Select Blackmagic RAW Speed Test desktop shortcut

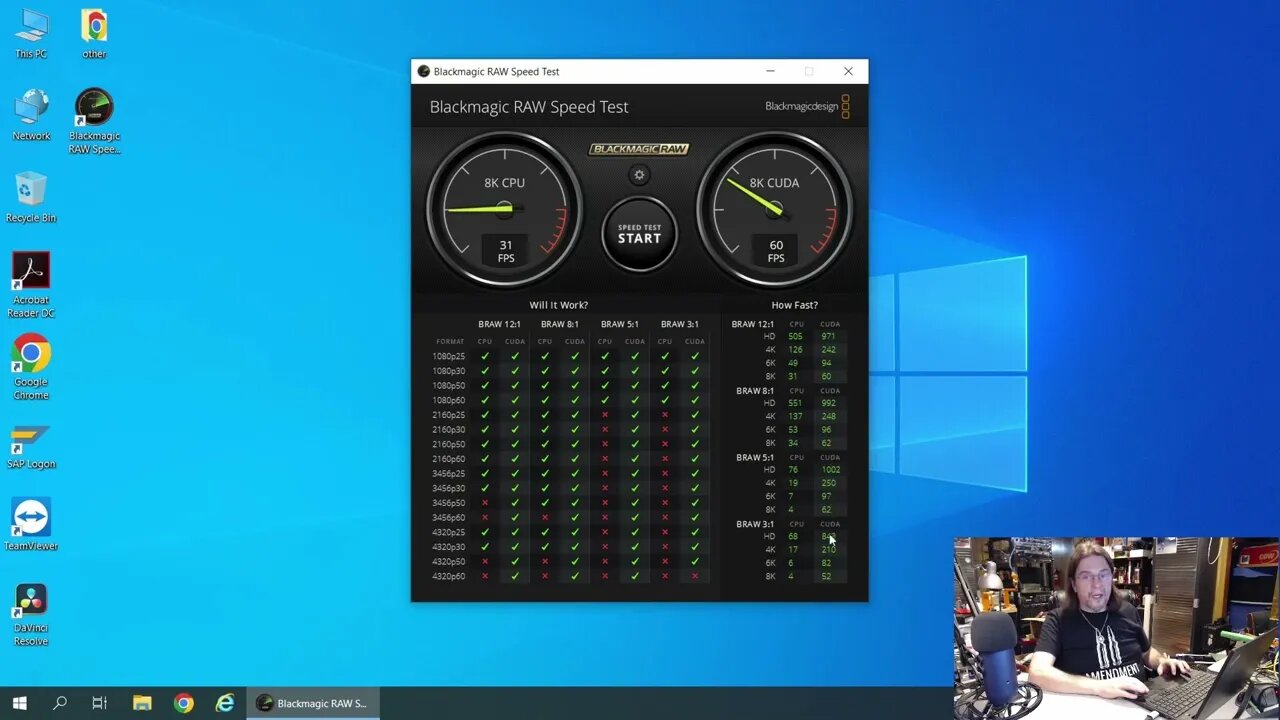point(94,121)
